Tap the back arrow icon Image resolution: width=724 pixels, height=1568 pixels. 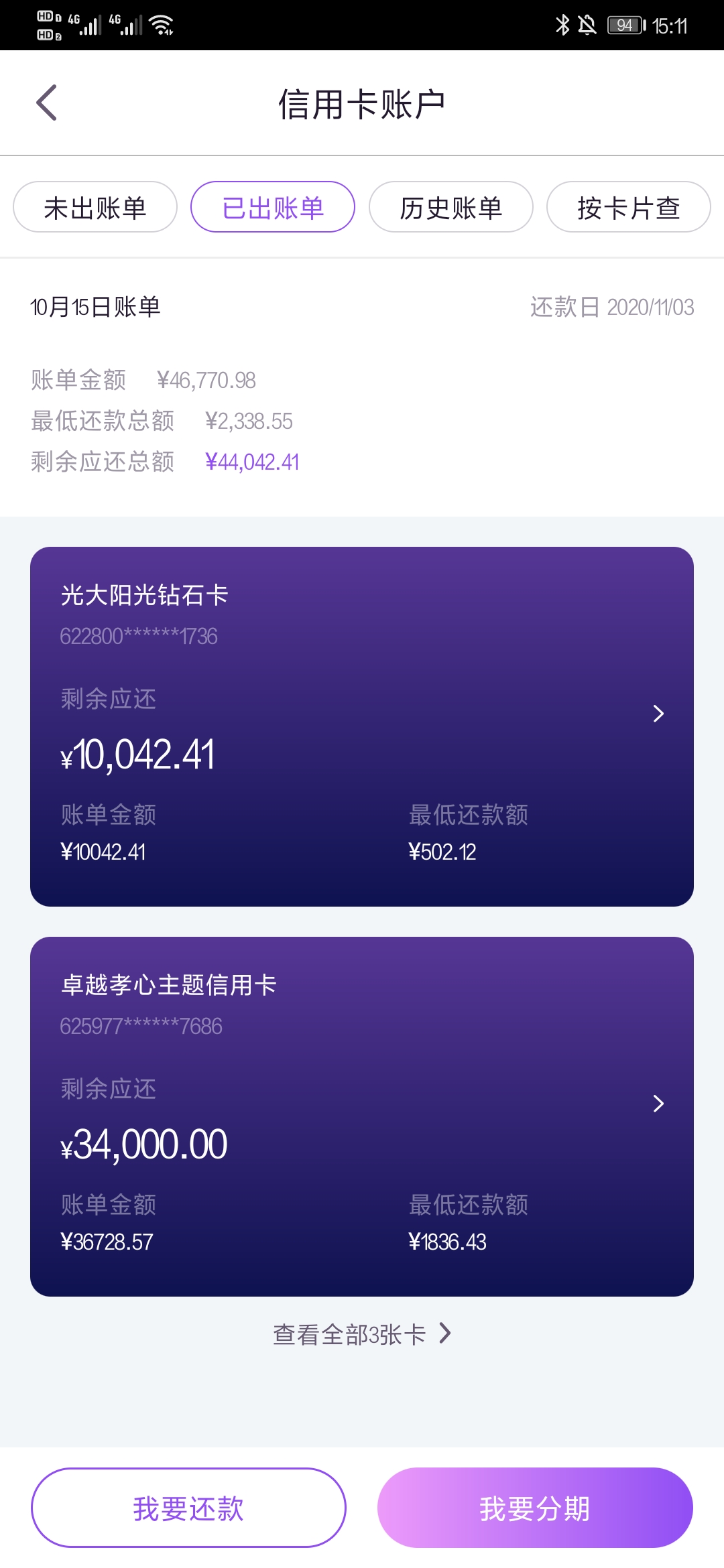[46, 103]
